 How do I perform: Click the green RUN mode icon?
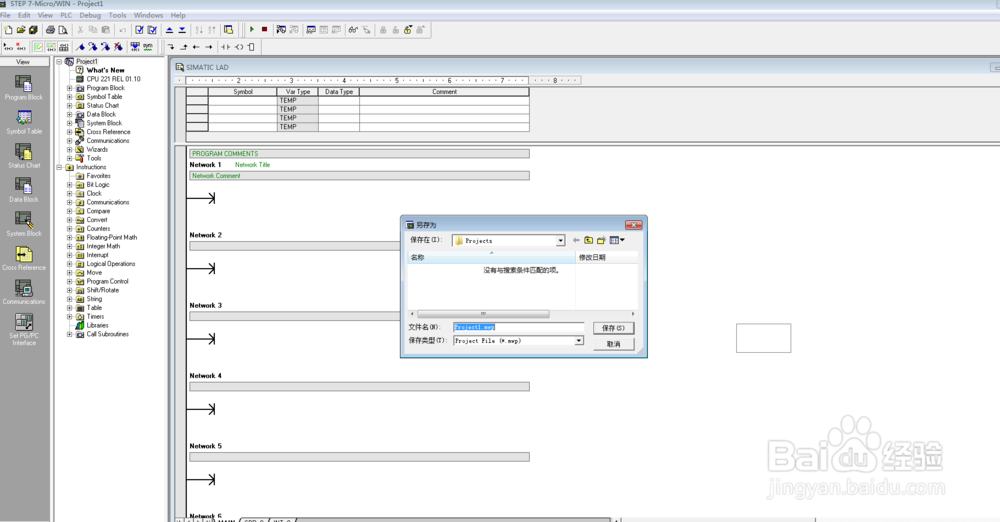[x=252, y=30]
